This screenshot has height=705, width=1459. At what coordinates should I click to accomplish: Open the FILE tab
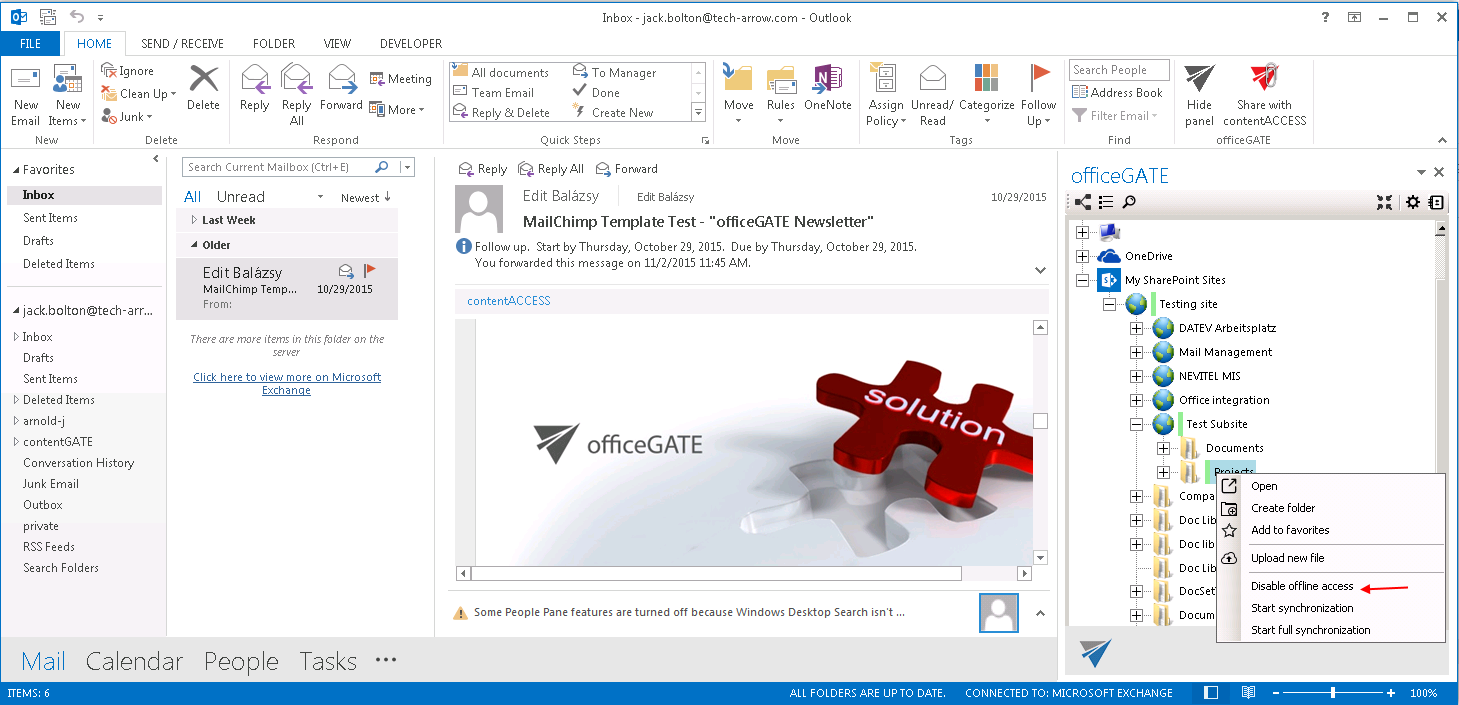[30, 44]
